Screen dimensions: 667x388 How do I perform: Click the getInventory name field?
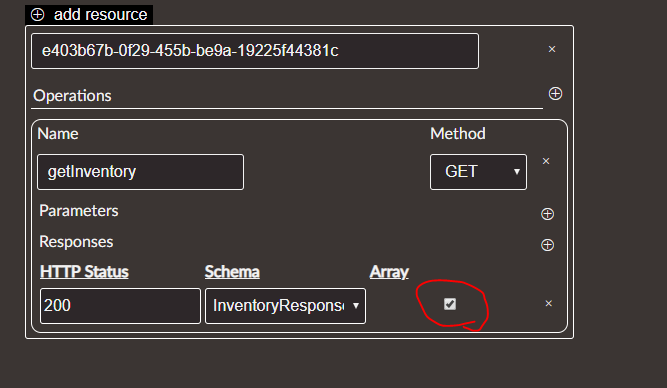coord(140,172)
